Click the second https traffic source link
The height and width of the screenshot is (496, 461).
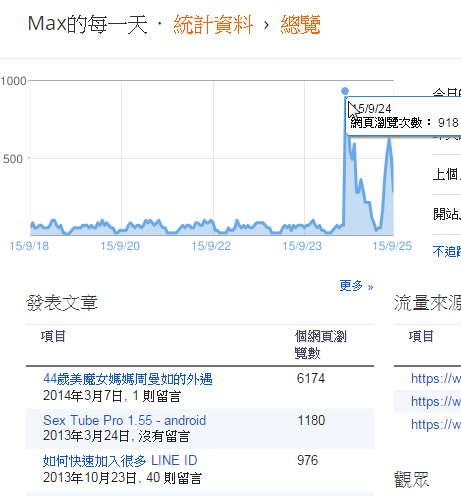436,401
